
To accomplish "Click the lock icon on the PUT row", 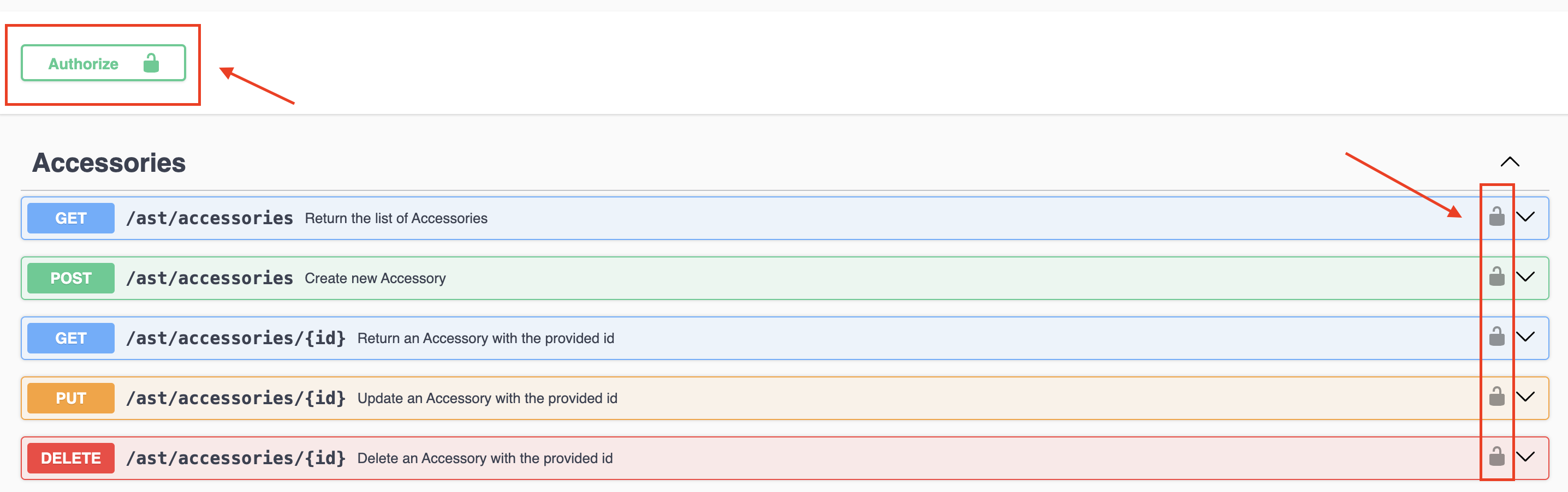I will point(1496,397).
